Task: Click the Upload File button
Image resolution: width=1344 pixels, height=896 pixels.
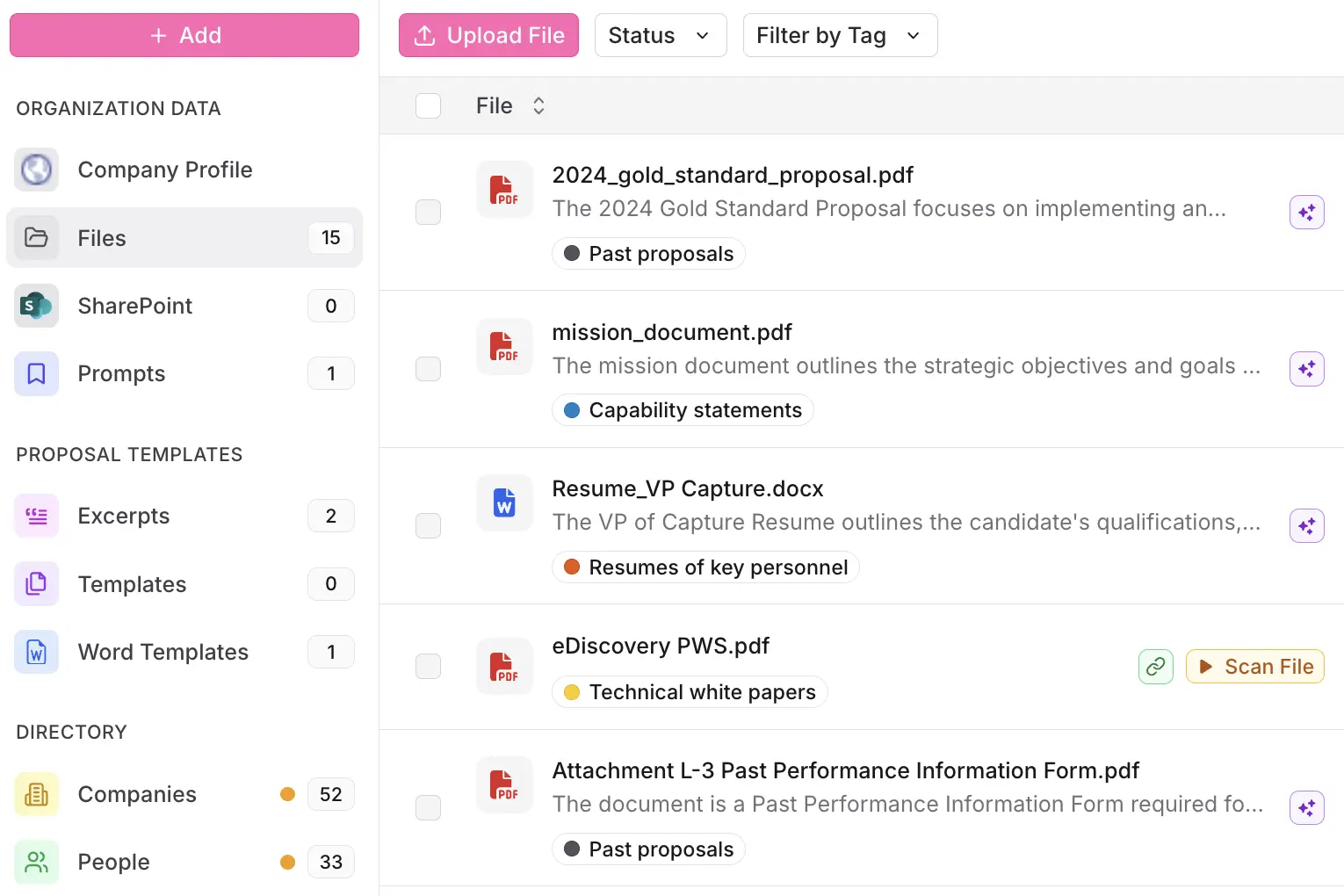Action: 488,35
